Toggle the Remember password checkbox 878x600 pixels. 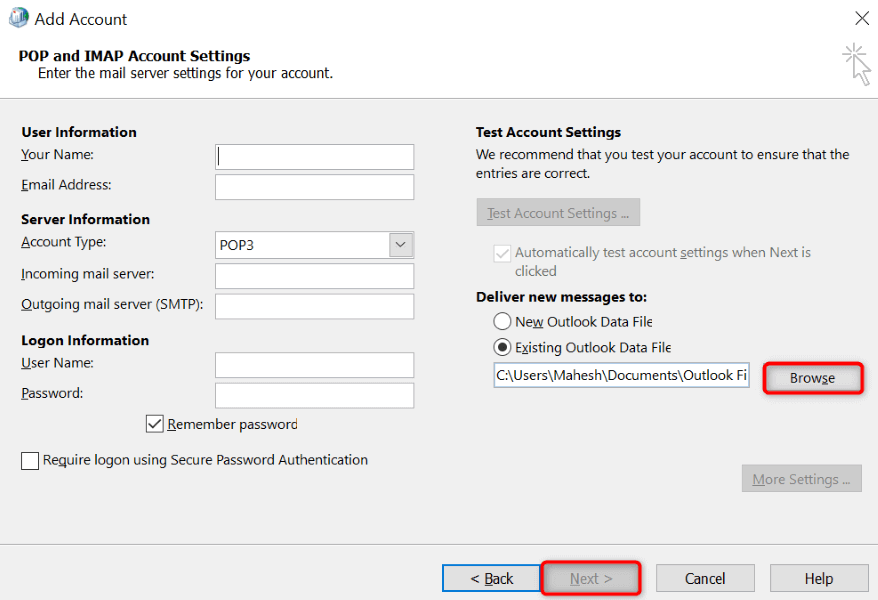(155, 424)
